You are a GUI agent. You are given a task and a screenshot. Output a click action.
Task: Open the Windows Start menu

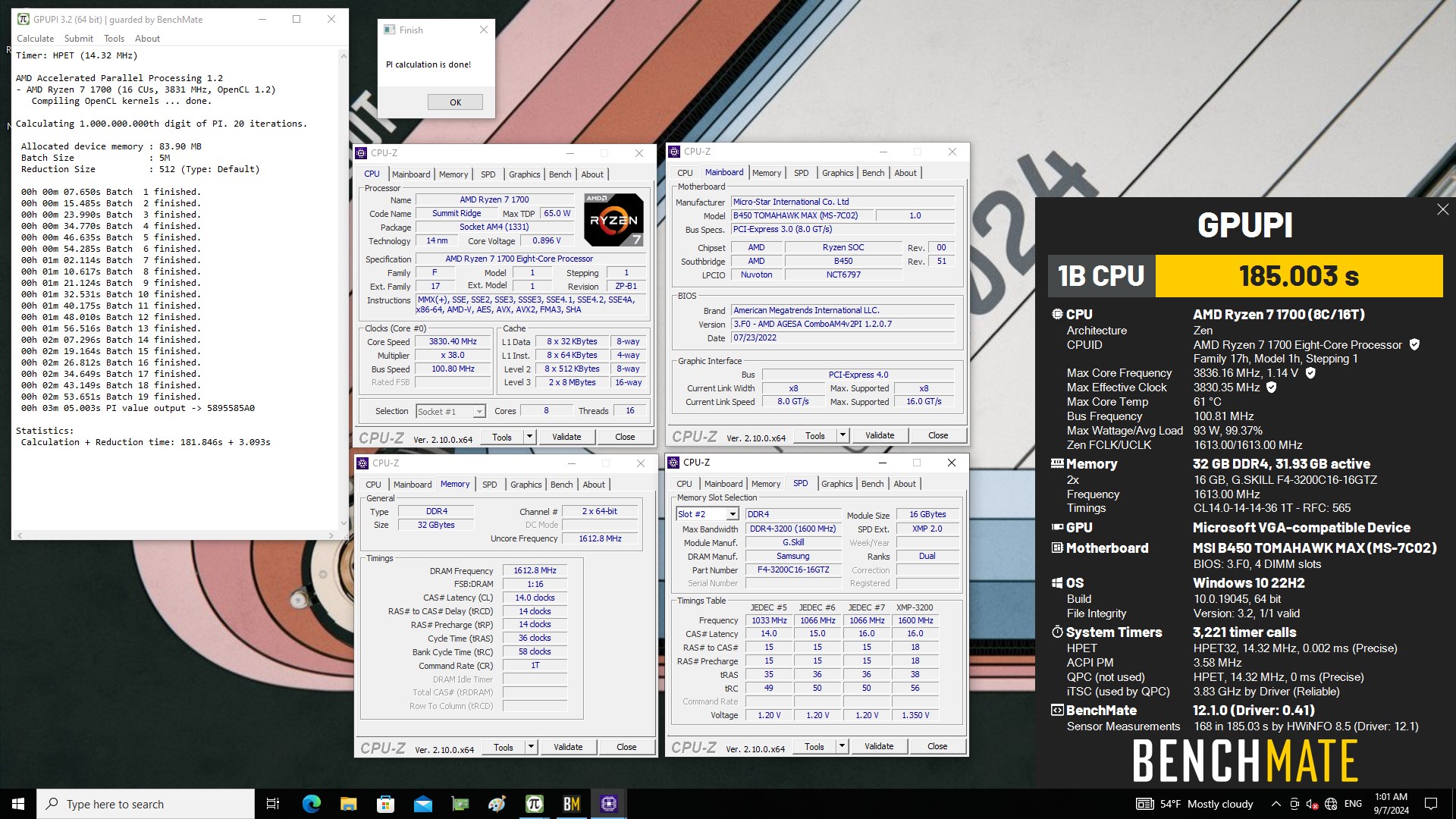point(18,804)
